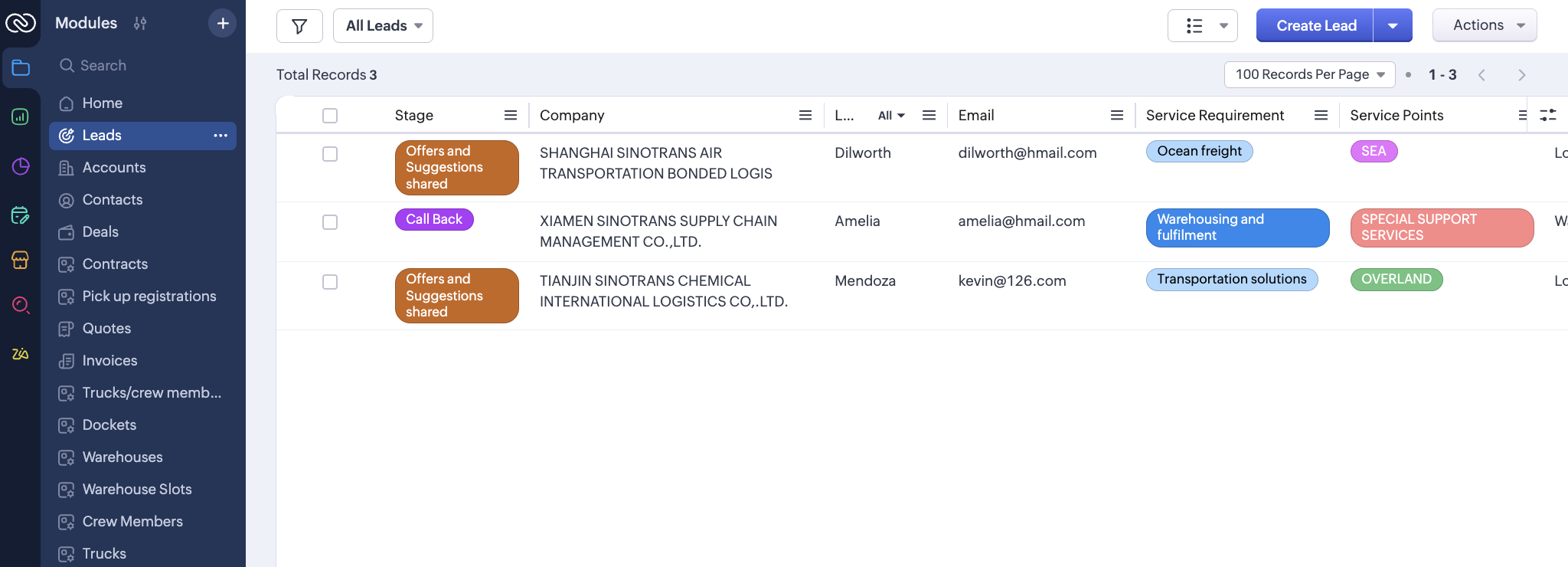This screenshot has width=1568, height=567.
Task: Click the Create Lead button
Action: click(1315, 26)
